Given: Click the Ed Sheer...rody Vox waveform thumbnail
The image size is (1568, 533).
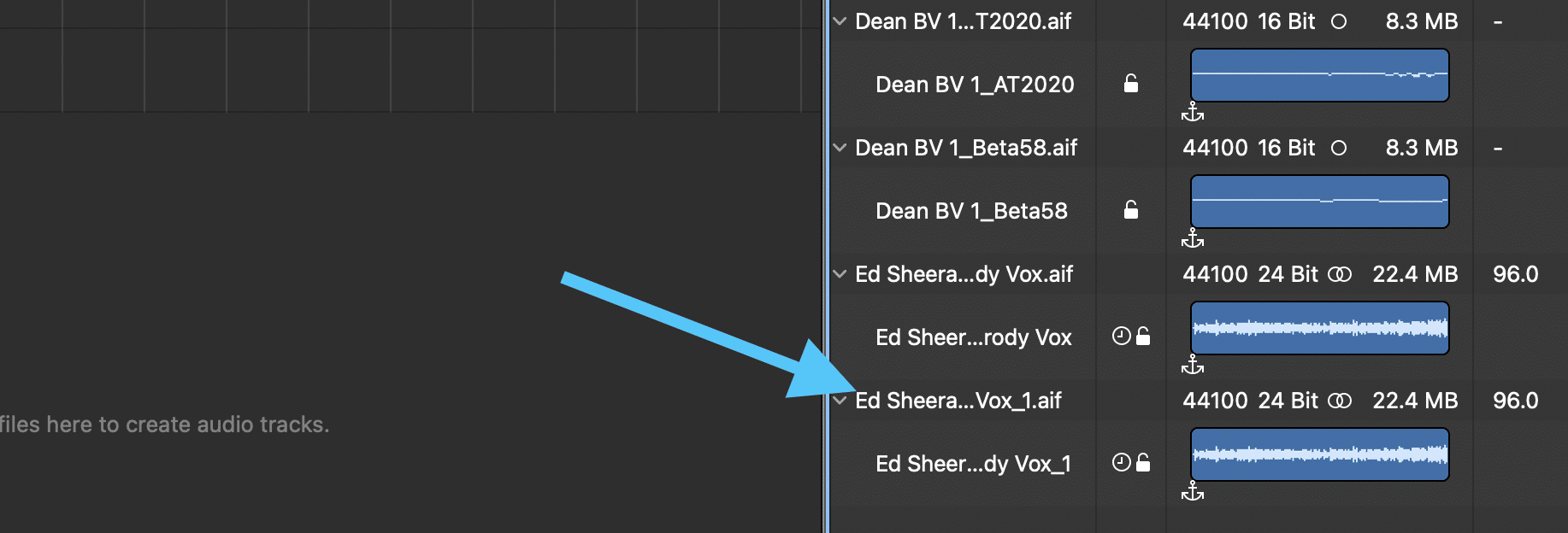Looking at the screenshot, I should click(x=1320, y=328).
